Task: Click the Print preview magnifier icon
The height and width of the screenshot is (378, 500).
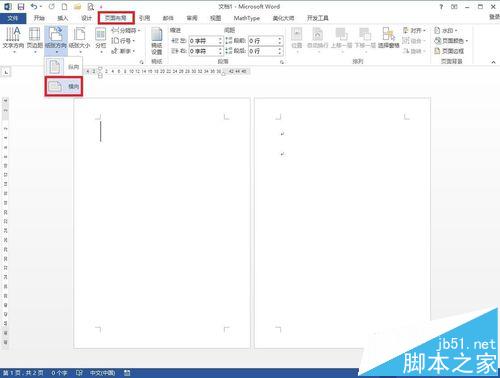Action: coord(90,7)
